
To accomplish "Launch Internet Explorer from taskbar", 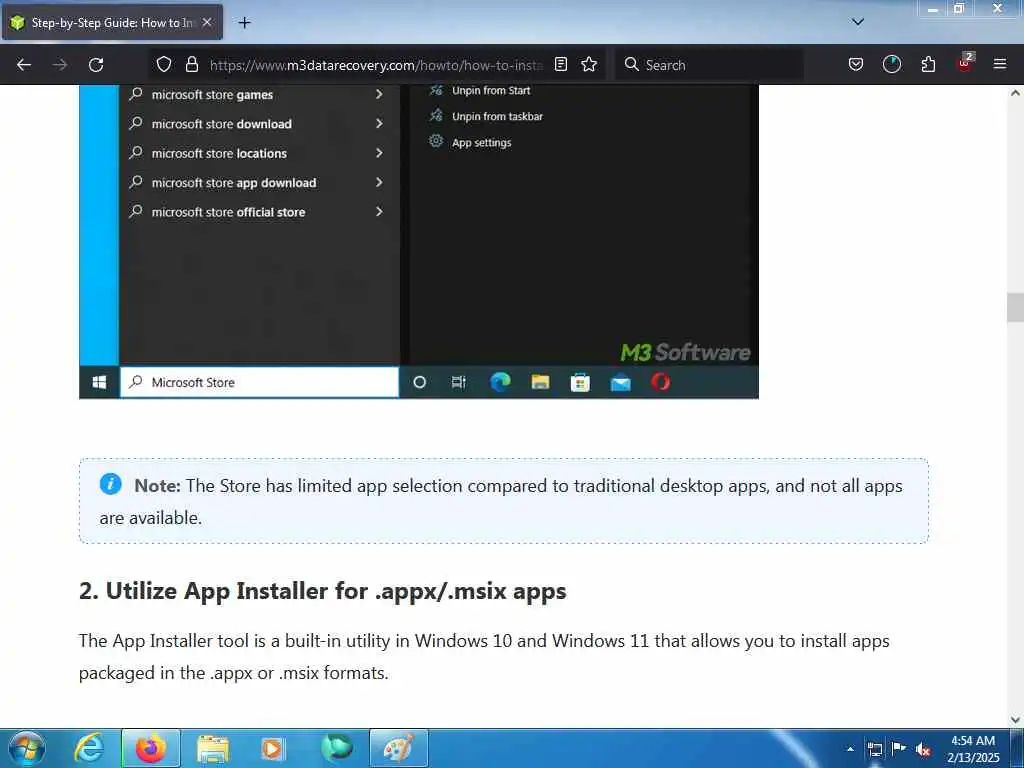I will (89, 748).
